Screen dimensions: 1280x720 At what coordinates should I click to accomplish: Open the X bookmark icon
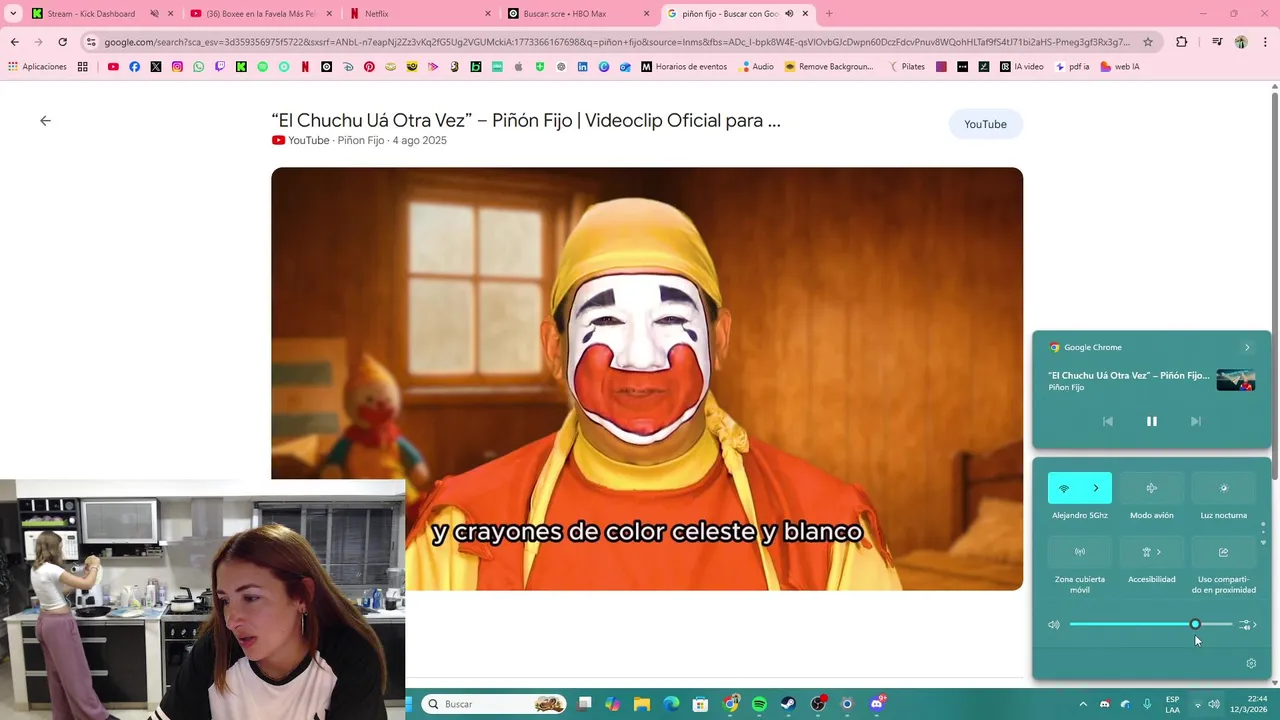point(156,67)
